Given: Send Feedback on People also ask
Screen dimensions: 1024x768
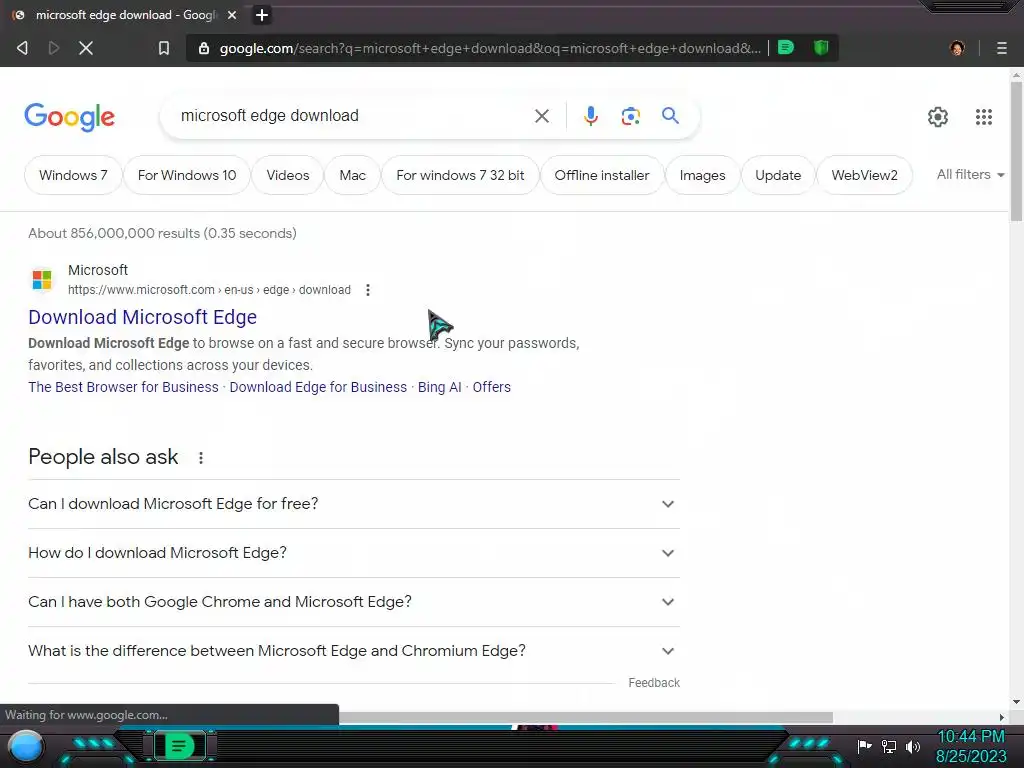Looking at the screenshot, I should tap(654, 683).
